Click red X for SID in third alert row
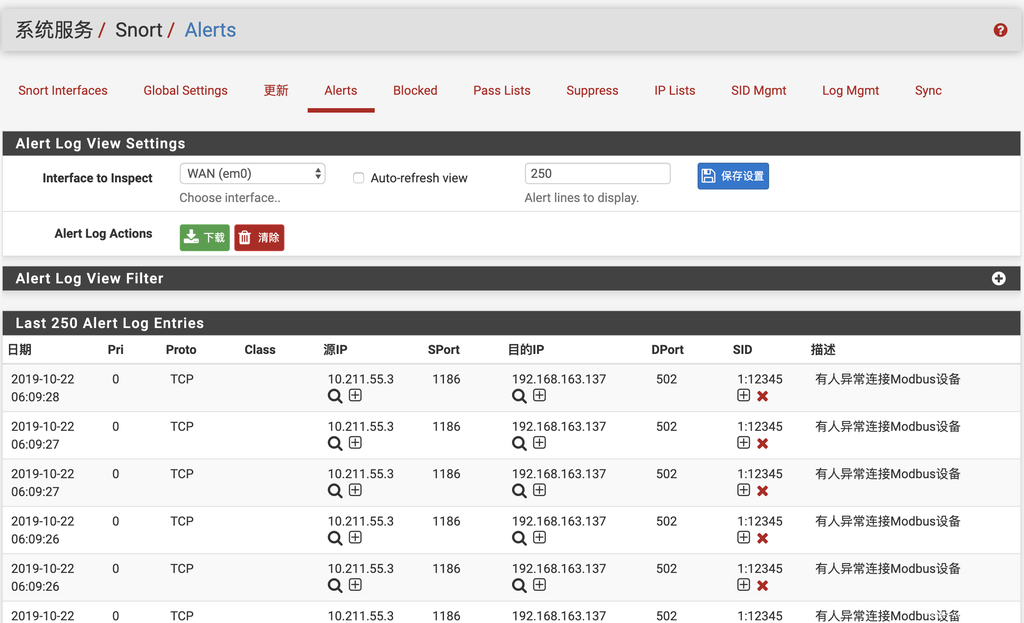This screenshot has height=623, width=1024. pos(763,490)
